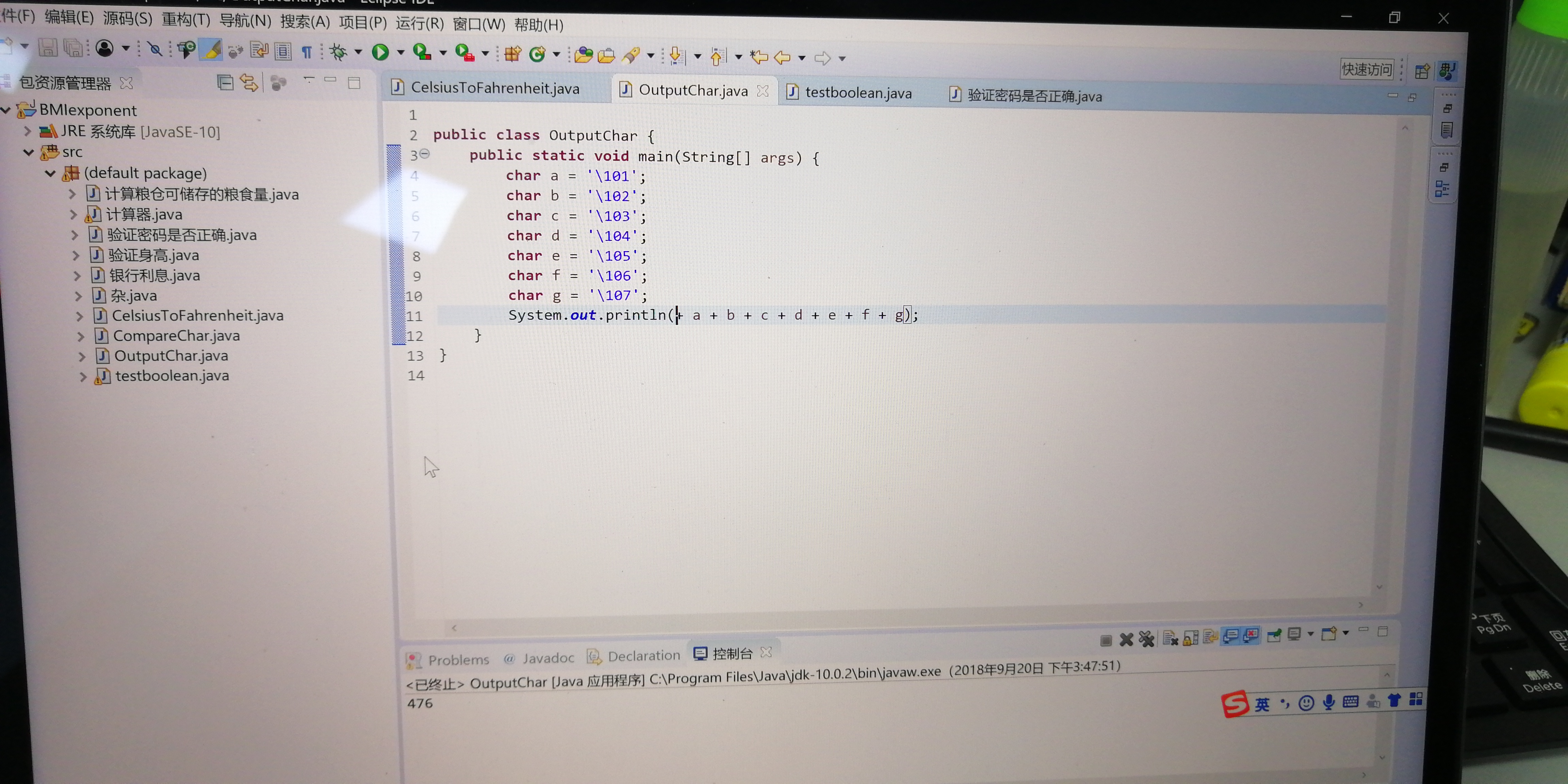Collapse the (default package) node
The height and width of the screenshot is (784, 1568).
coord(50,174)
